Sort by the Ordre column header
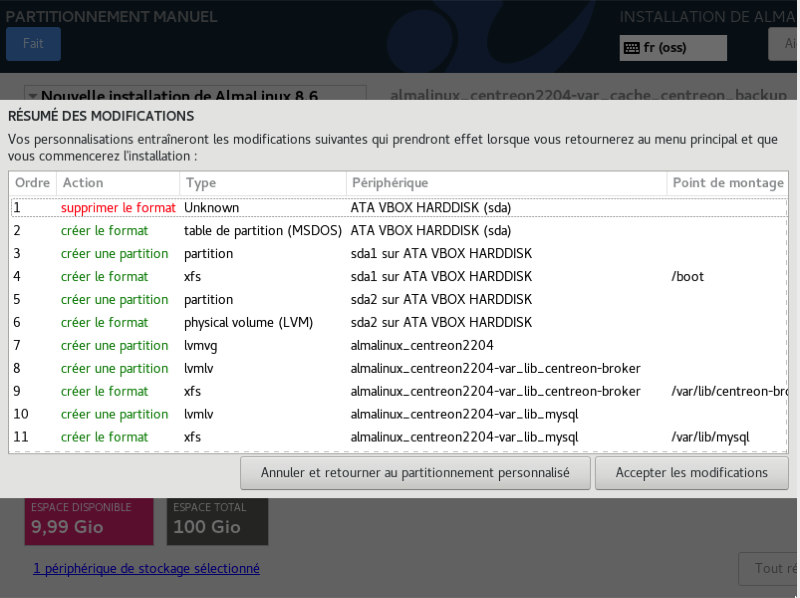Viewport: 800px width, 598px height. point(32,183)
